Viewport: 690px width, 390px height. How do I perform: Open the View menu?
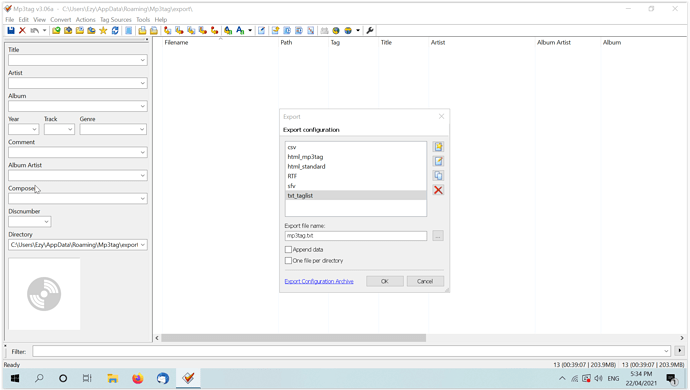point(39,20)
